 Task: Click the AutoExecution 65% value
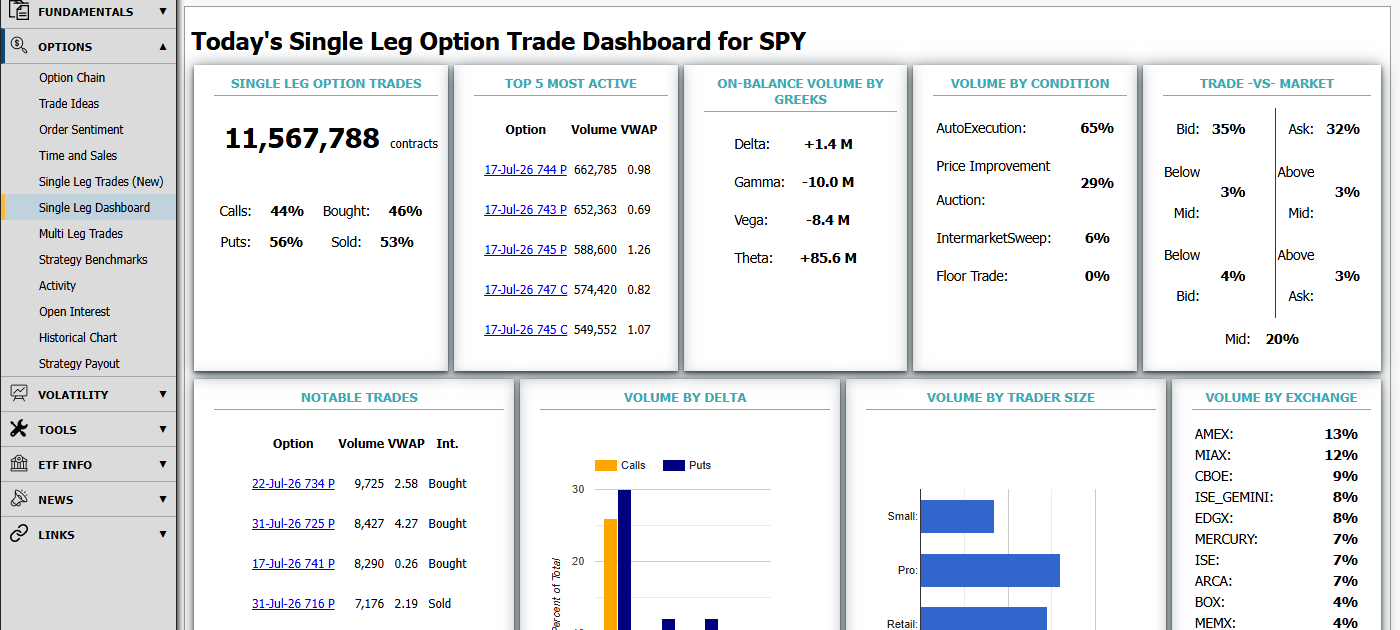click(x=1097, y=128)
